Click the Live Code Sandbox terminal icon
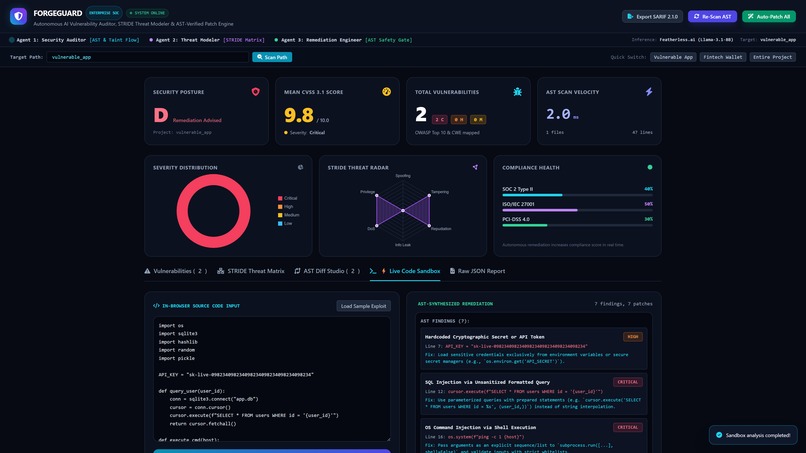This screenshot has height=453, width=806. [373, 271]
